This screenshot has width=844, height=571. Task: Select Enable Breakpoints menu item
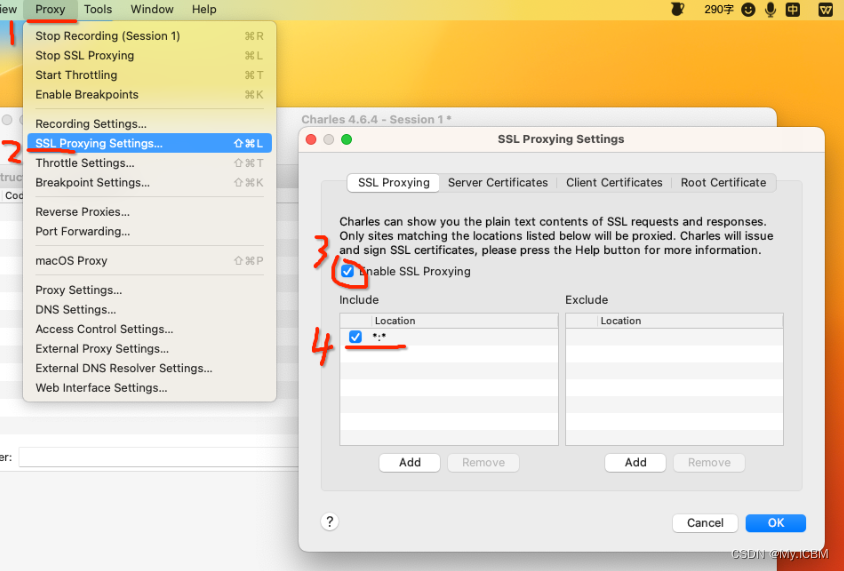(149, 95)
